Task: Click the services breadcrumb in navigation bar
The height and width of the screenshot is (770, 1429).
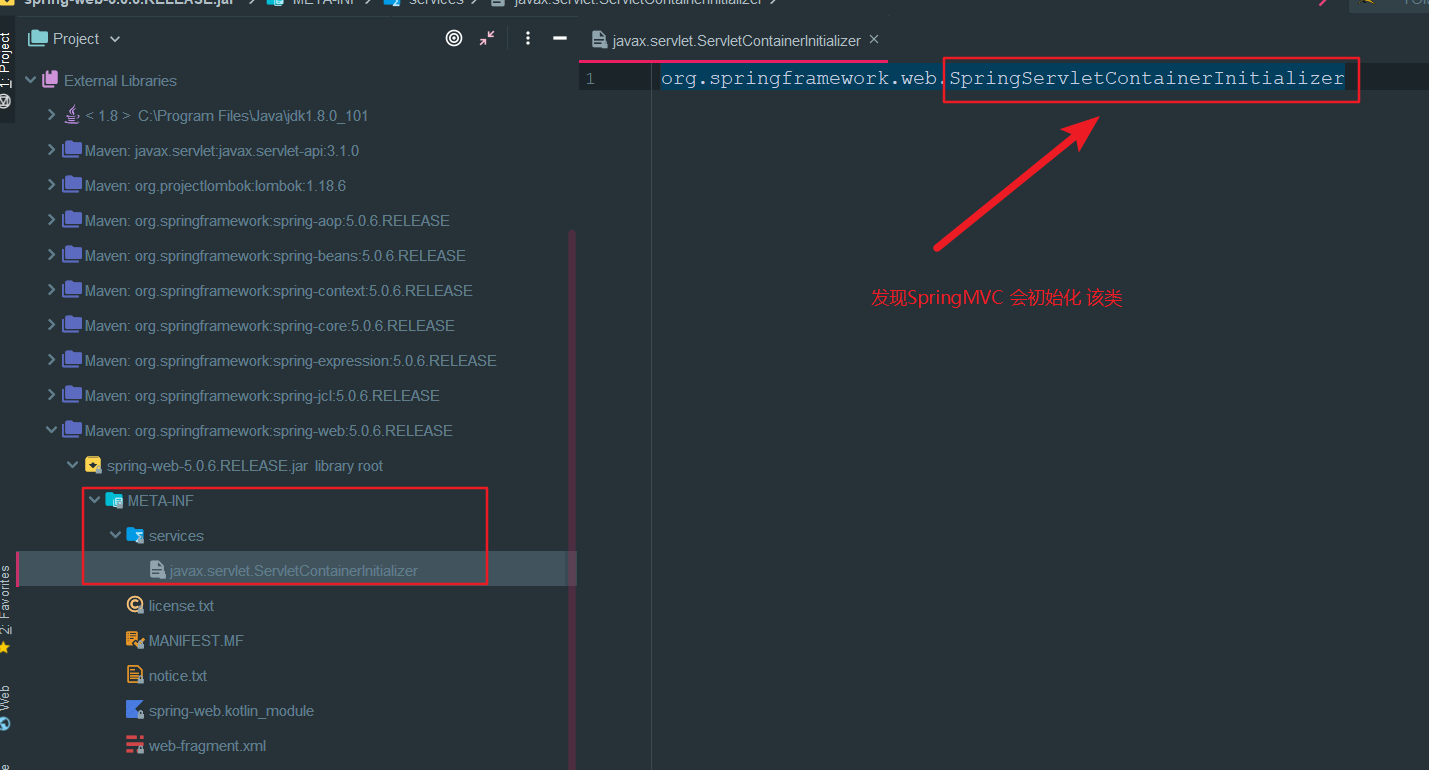Action: 436,2
